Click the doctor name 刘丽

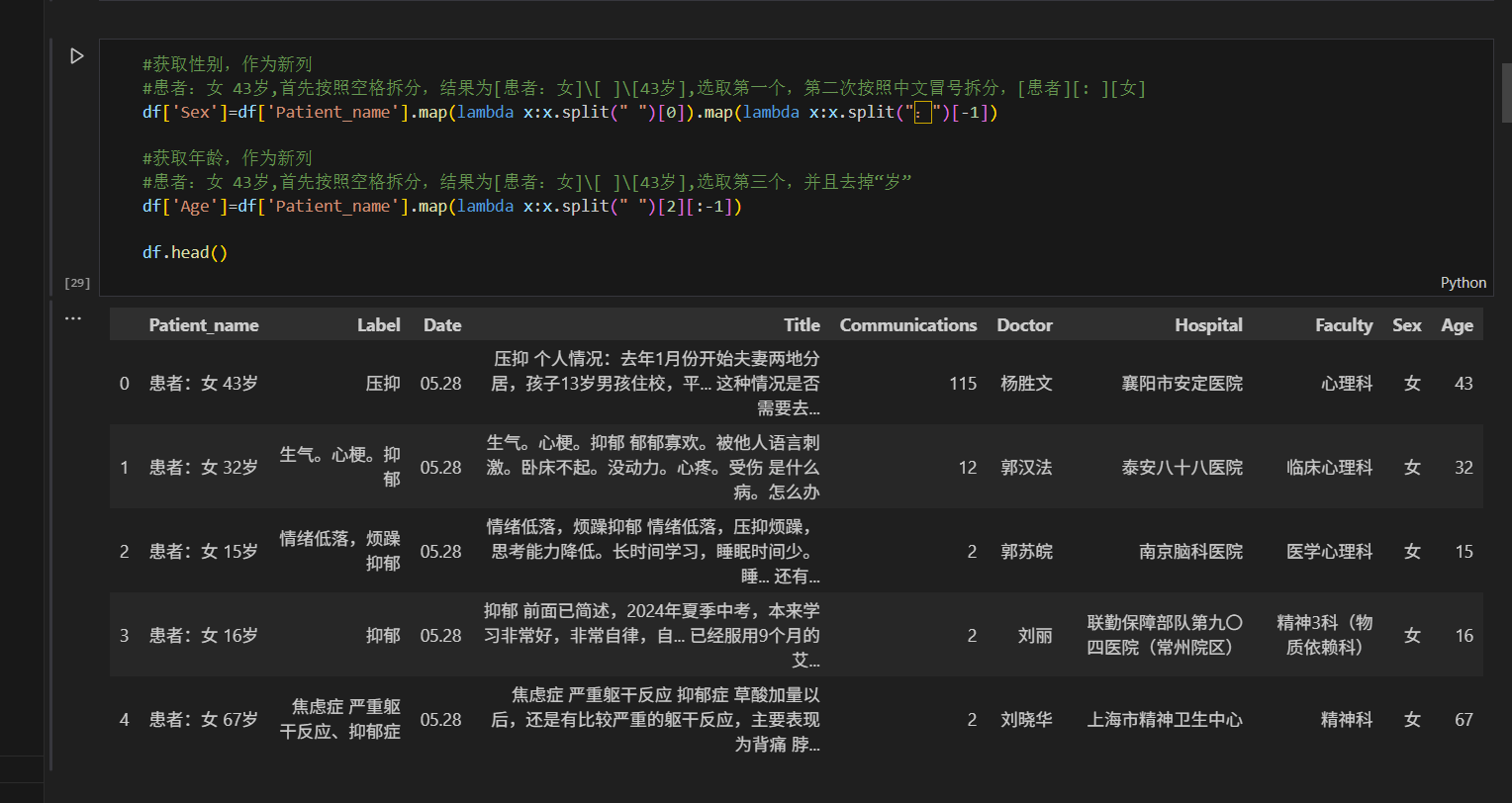1035,635
